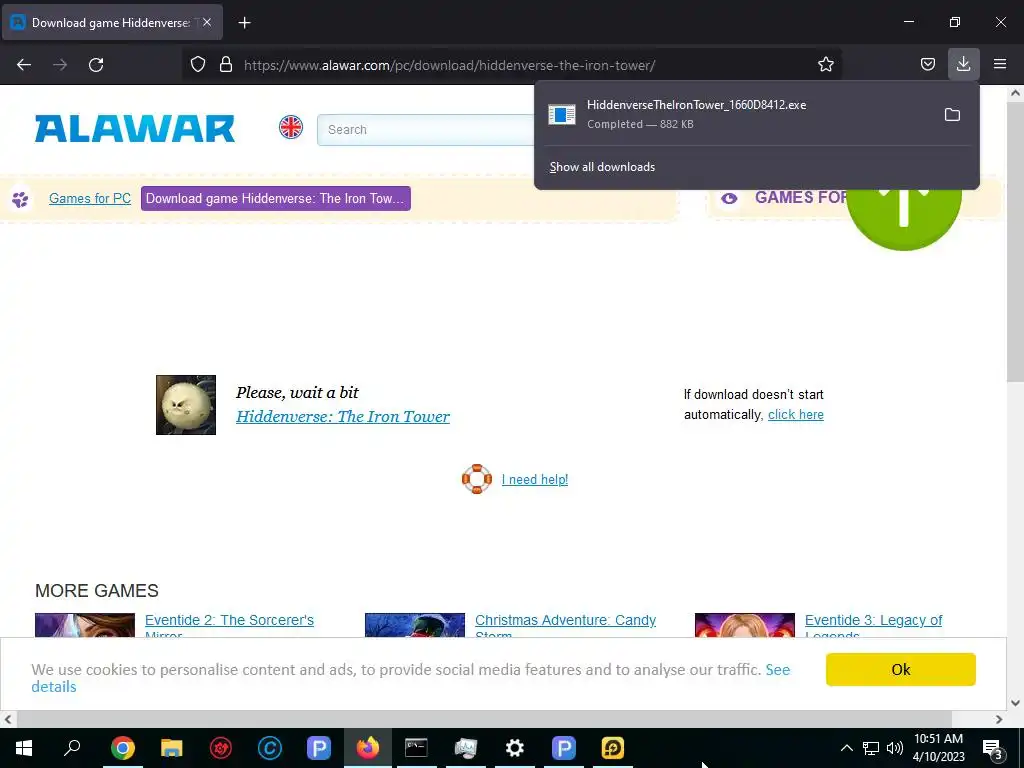Toggle the Firefox downloads panel button
The width and height of the screenshot is (1024, 768).
963,64
